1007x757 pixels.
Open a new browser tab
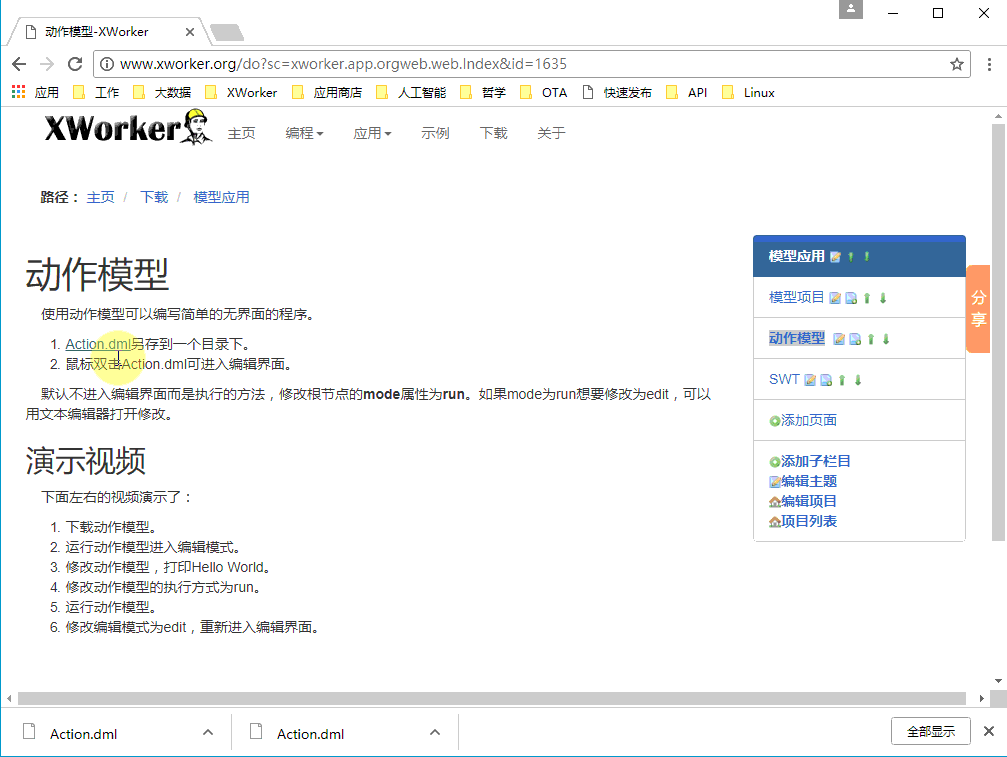click(226, 32)
